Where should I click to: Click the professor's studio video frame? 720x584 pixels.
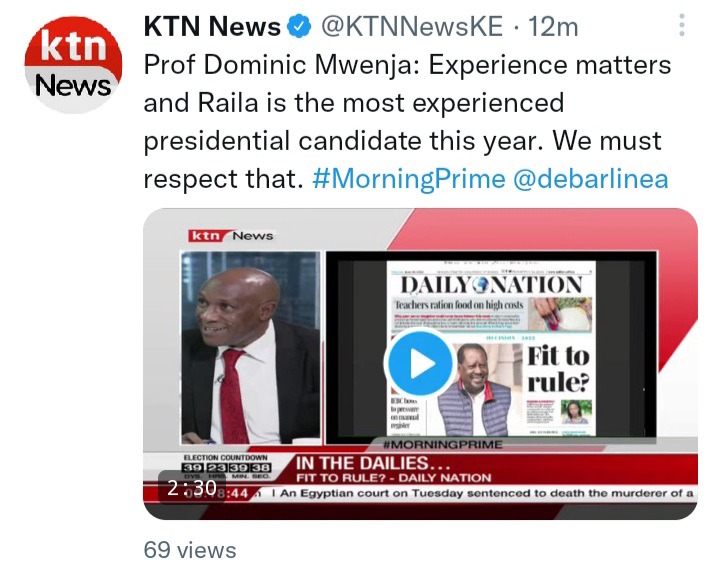[251, 348]
